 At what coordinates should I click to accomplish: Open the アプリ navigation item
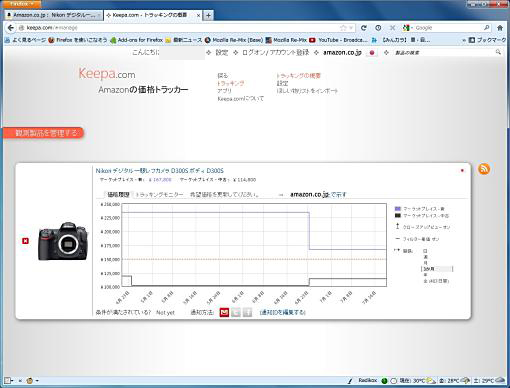(x=224, y=91)
